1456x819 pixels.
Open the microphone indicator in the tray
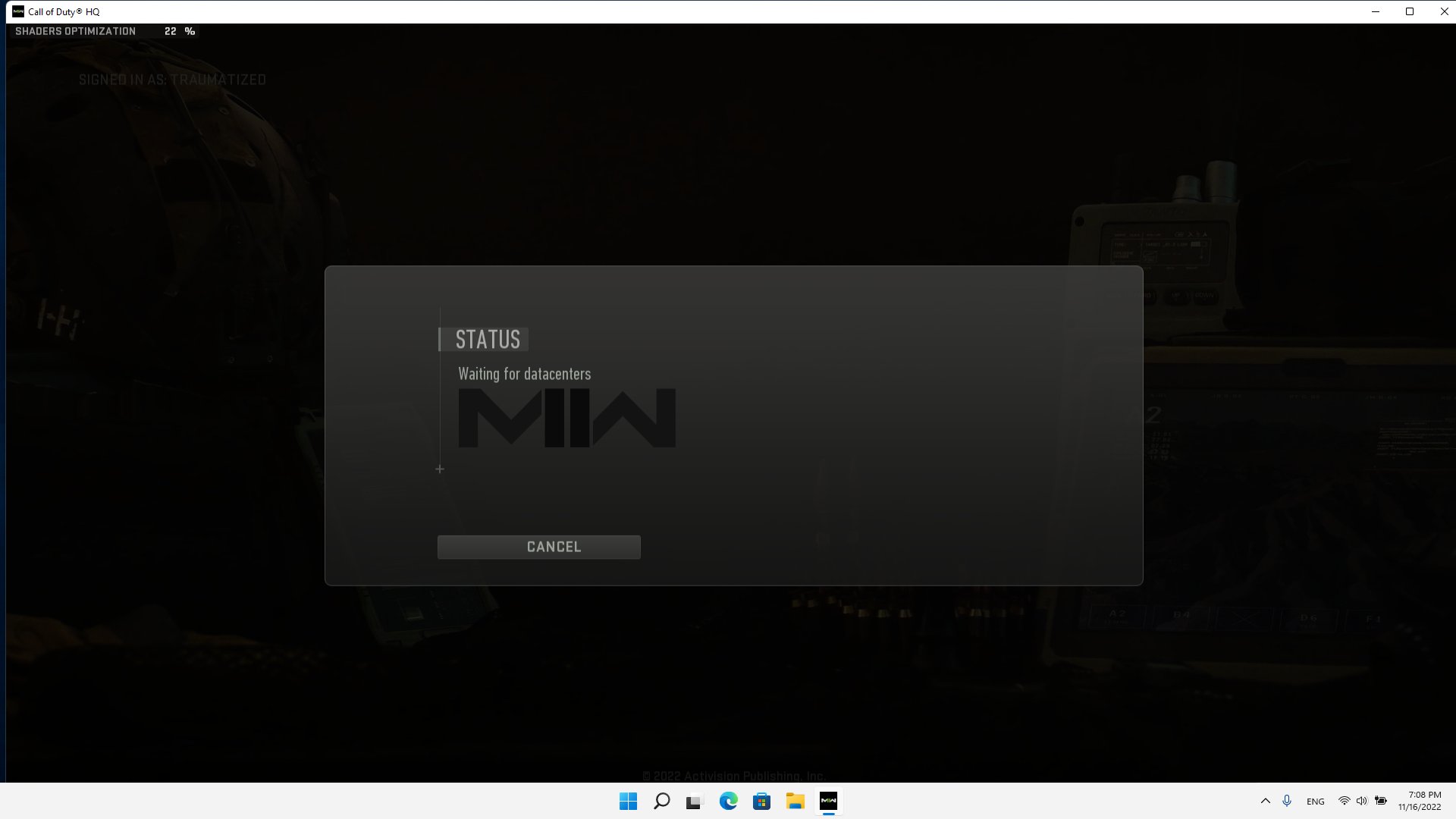pyautogui.click(x=1287, y=801)
